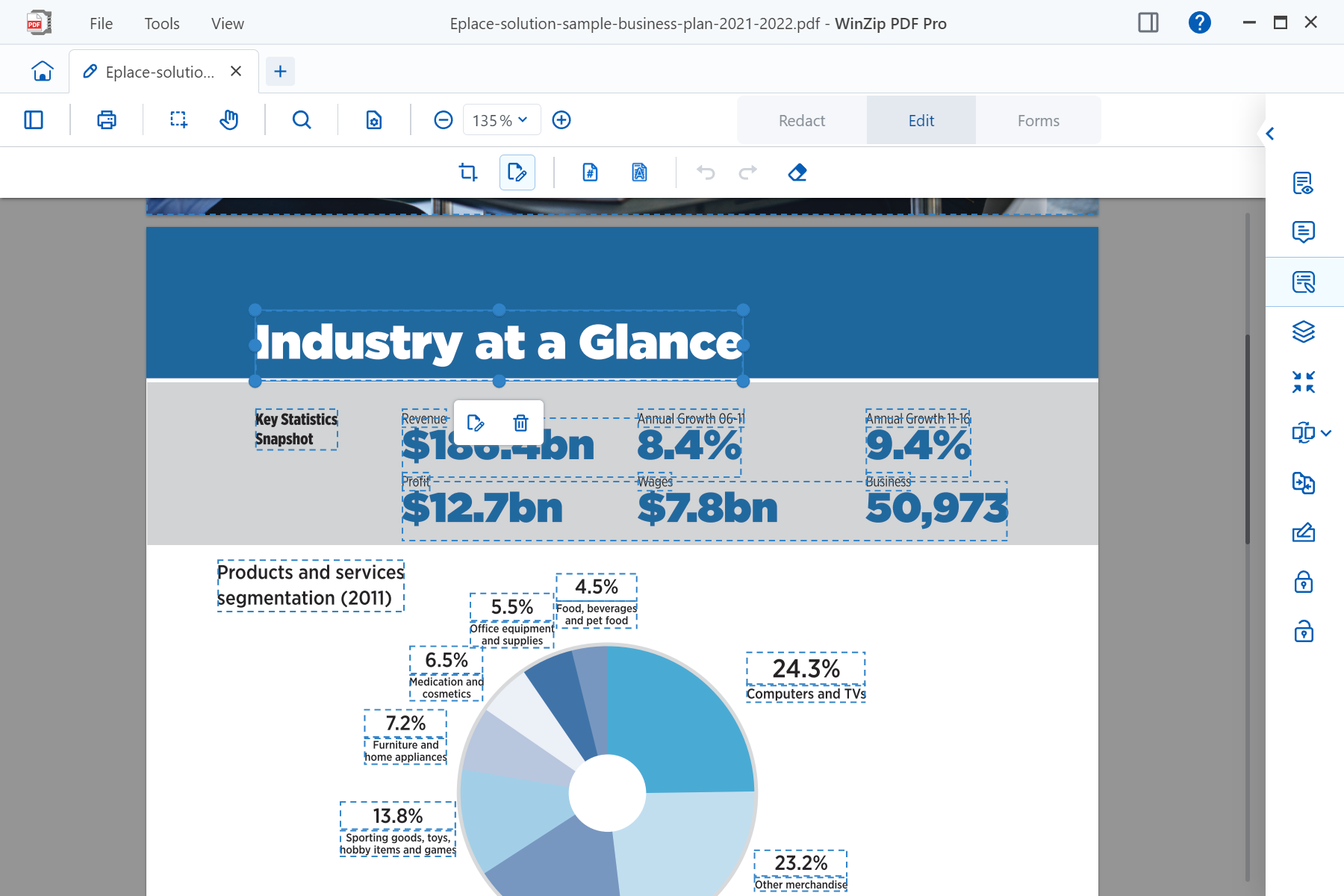Switch to the Redact tab
Viewport: 1344px width, 896px height.
coord(802,120)
